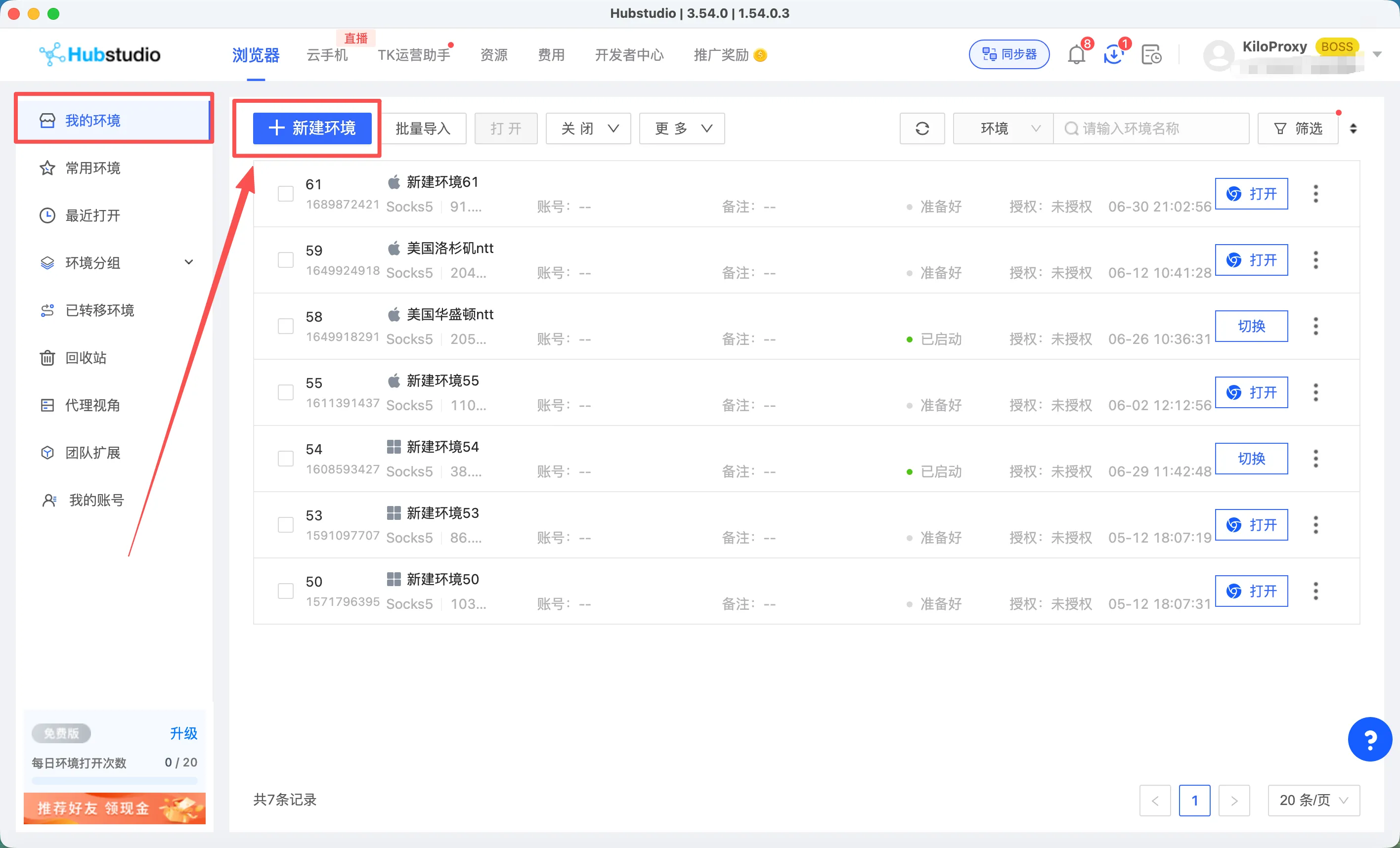The height and width of the screenshot is (848, 1400).
Task: Check the box for environment 58
Action: (x=285, y=326)
